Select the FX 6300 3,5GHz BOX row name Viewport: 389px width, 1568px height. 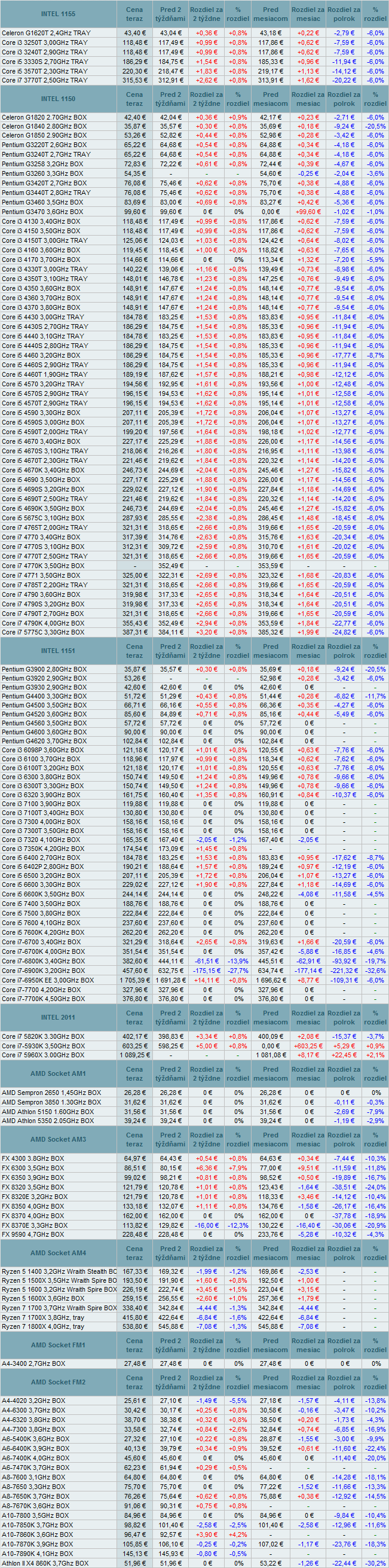click(x=32, y=1167)
